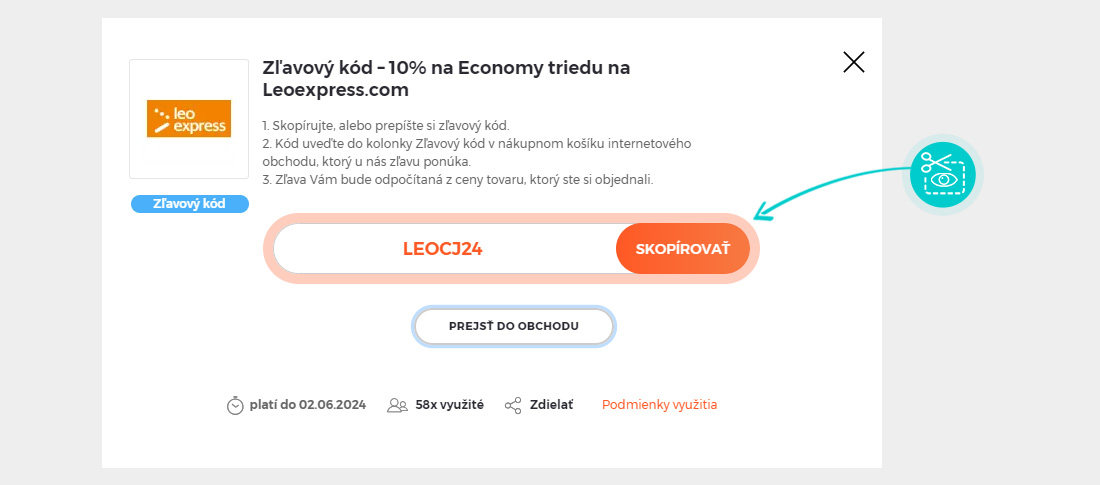Click the share network icon
1100x485 pixels.
click(514, 405)
